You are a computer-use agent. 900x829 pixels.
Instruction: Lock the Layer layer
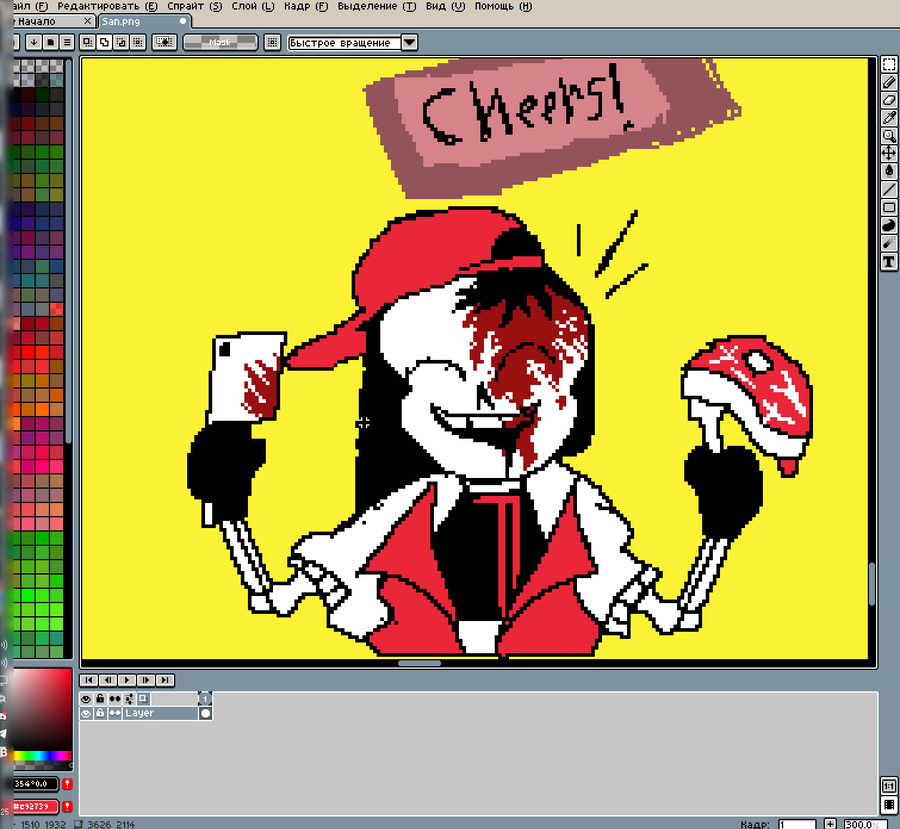[x=100, y=713]
